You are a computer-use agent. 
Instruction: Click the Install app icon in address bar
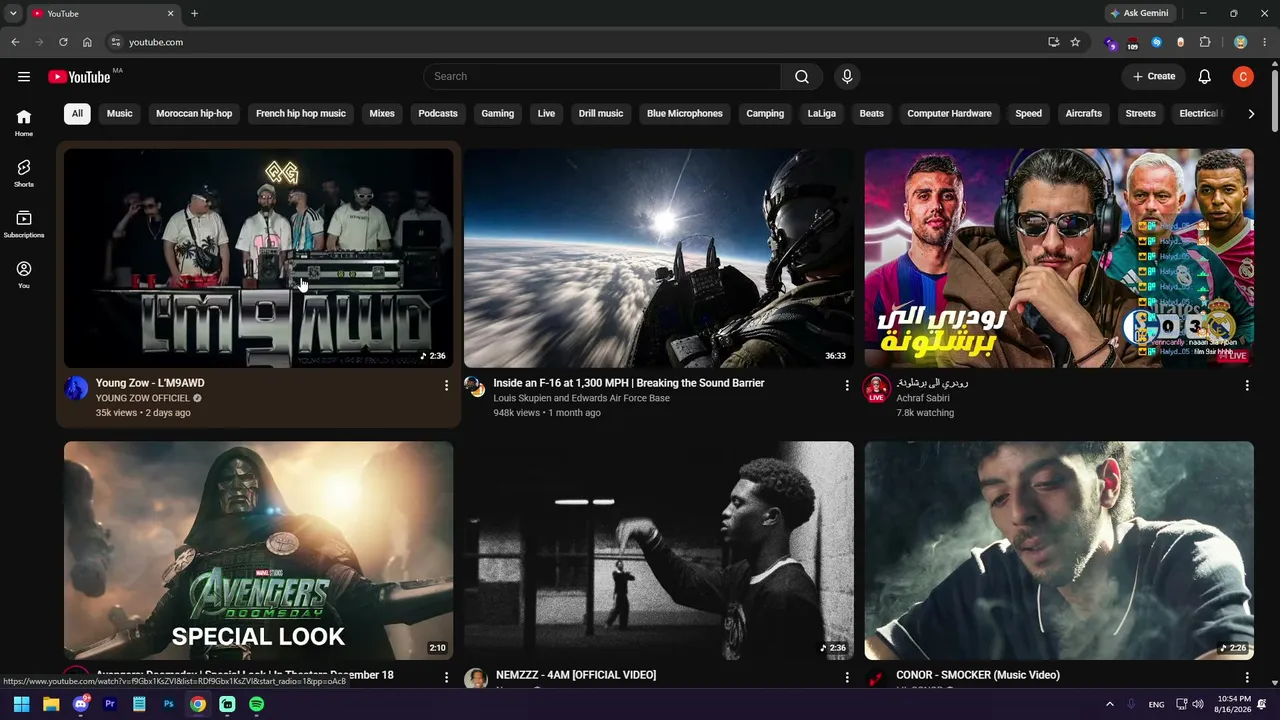[x=1054, y=42]
